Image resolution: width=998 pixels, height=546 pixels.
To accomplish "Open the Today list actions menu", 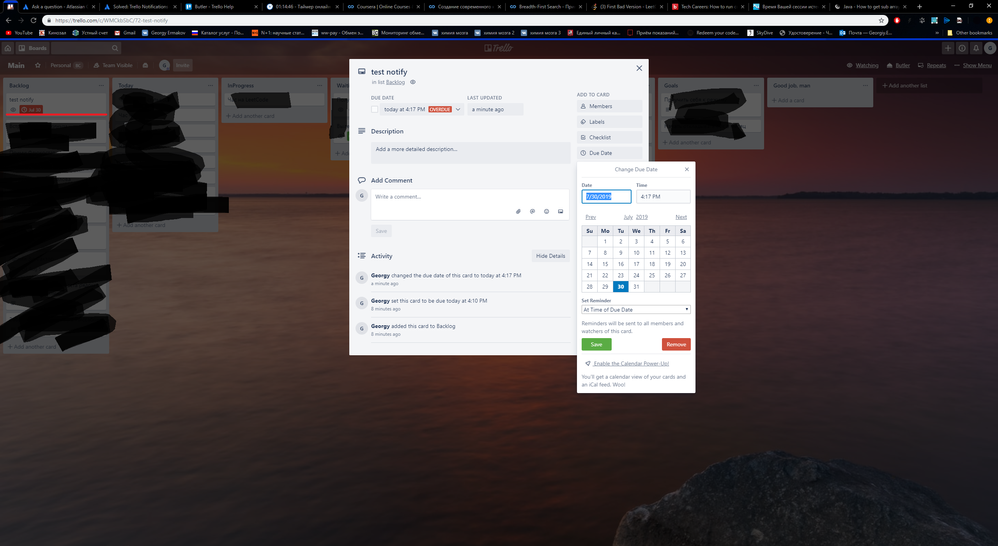I will click(210, 85).
